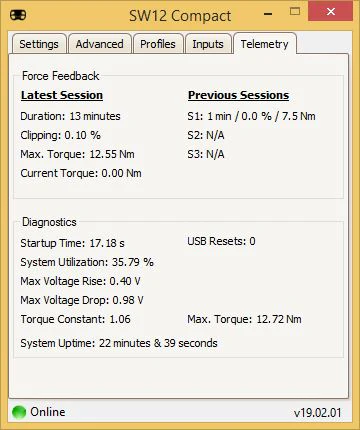Minimize the SW12 Compact window
Image resolution: width=360 pixels, height=430 pixels.
point(268,14)
